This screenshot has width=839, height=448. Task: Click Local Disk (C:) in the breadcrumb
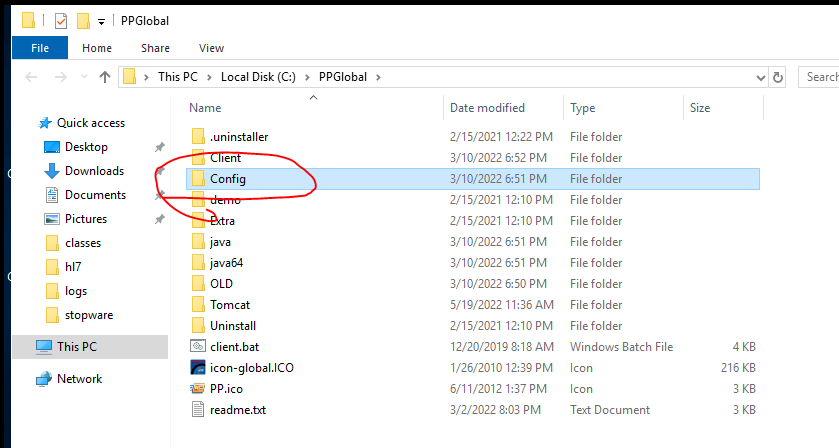coord(258,77)
